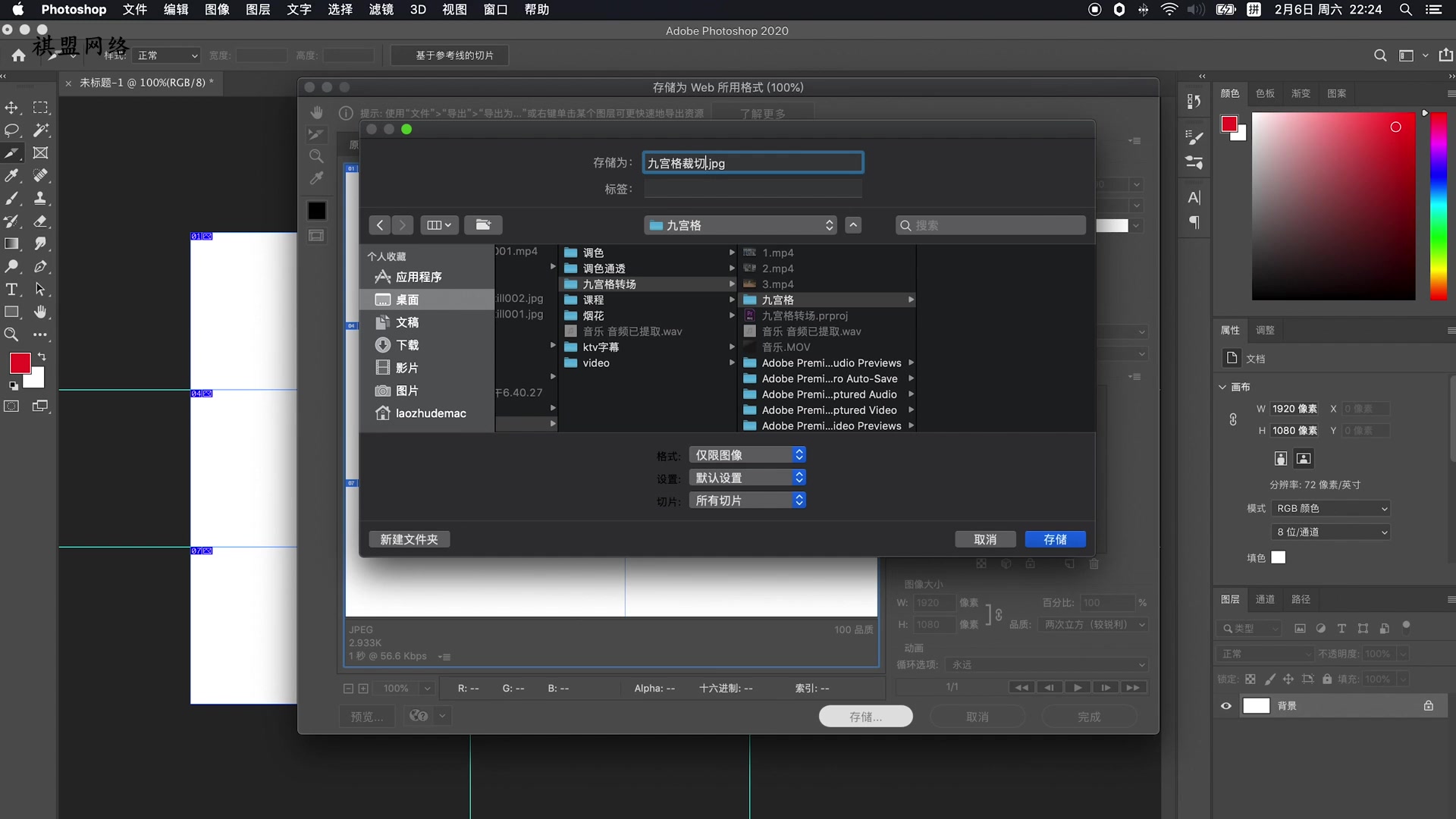Click the search icon in Photoshop options bar
Image resolution: width=1456 pixels, height=819 pixels.
coord(1380,55)
